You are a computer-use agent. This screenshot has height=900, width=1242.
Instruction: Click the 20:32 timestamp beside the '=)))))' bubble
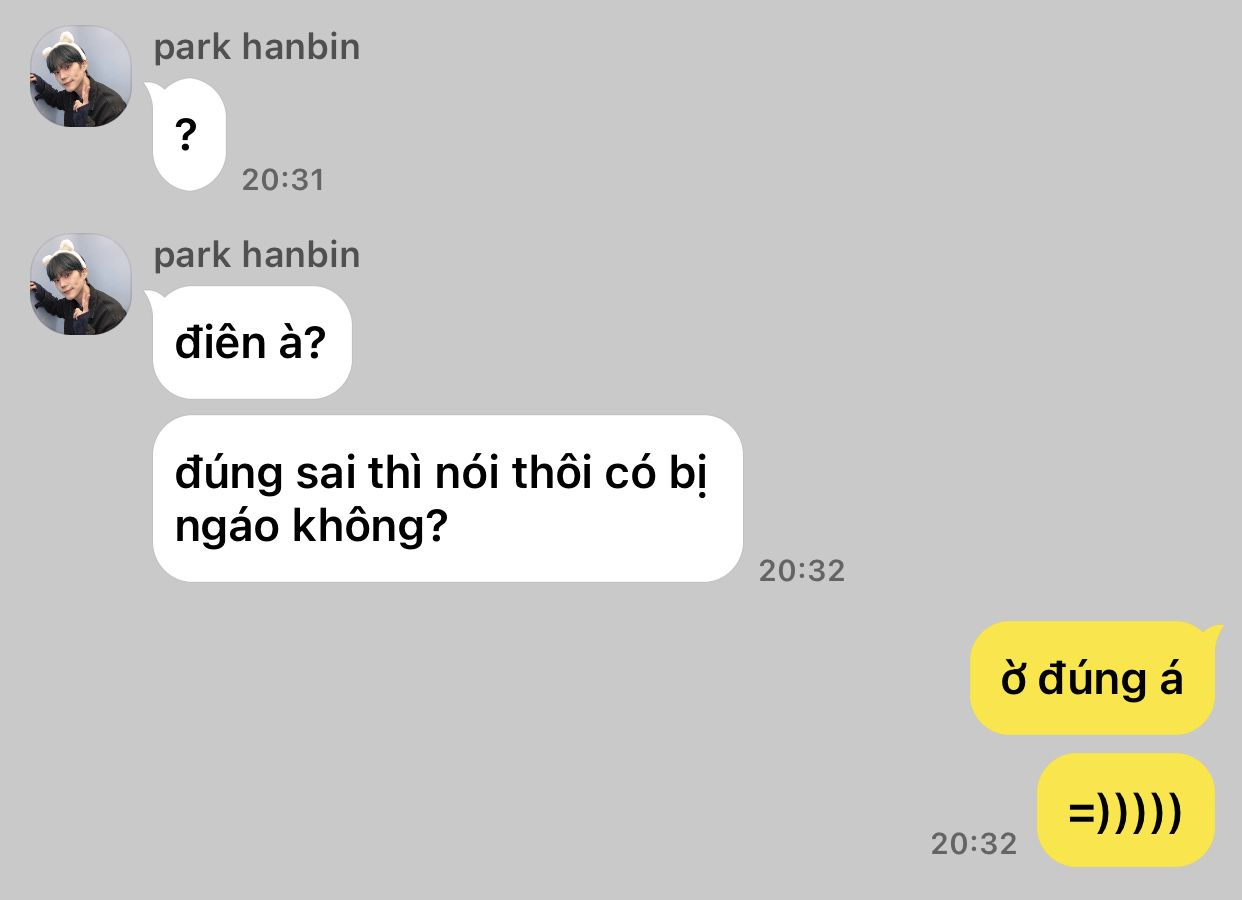[x=974, y=844]
